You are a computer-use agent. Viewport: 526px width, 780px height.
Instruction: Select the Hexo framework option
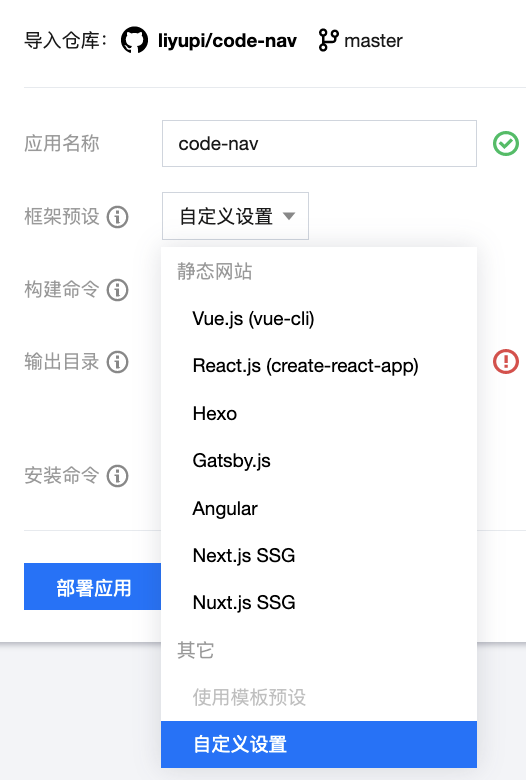point(318,413)
